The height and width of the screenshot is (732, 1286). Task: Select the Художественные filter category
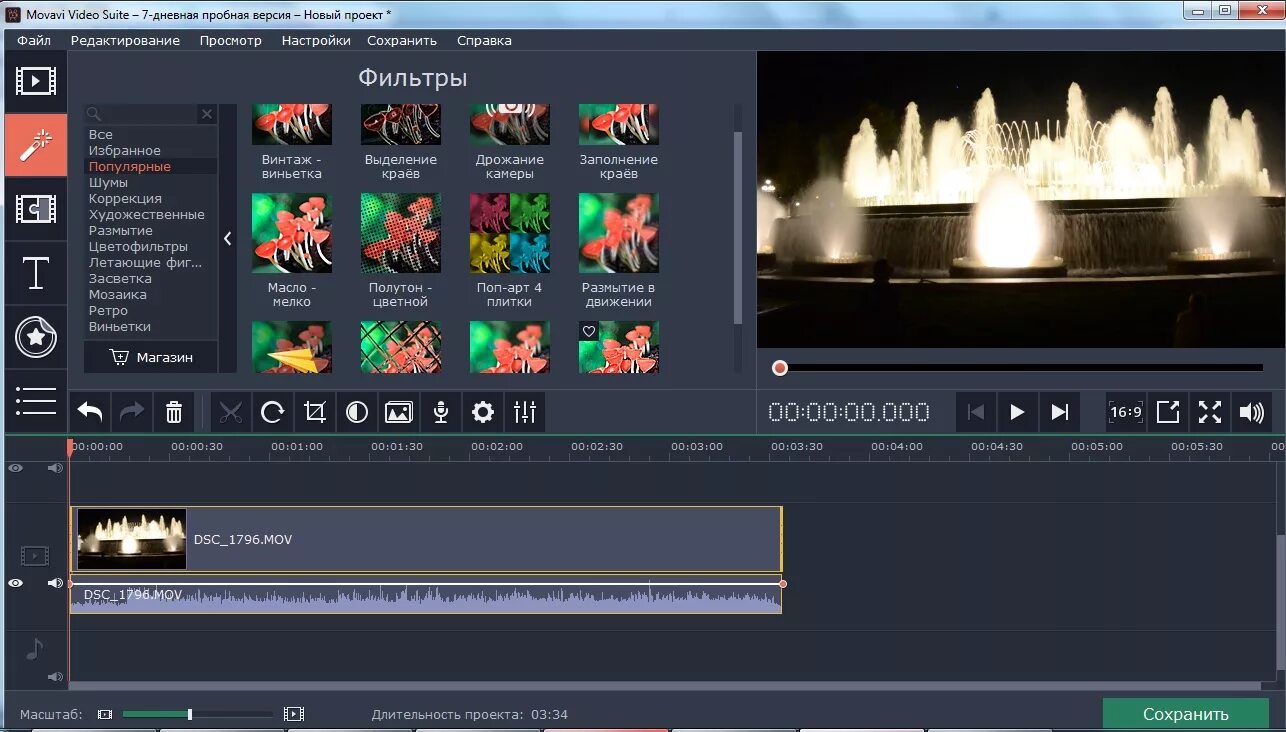pyautogui.click(x=146, y=214)
